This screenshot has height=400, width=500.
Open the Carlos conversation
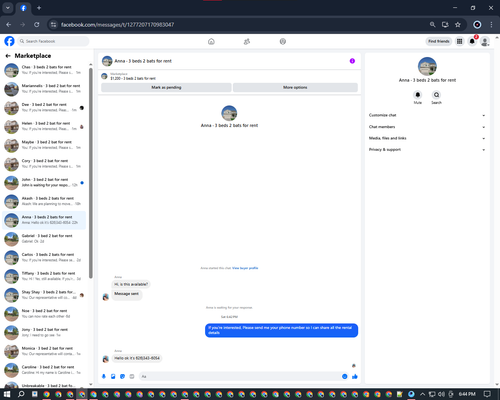coord(44,257)
